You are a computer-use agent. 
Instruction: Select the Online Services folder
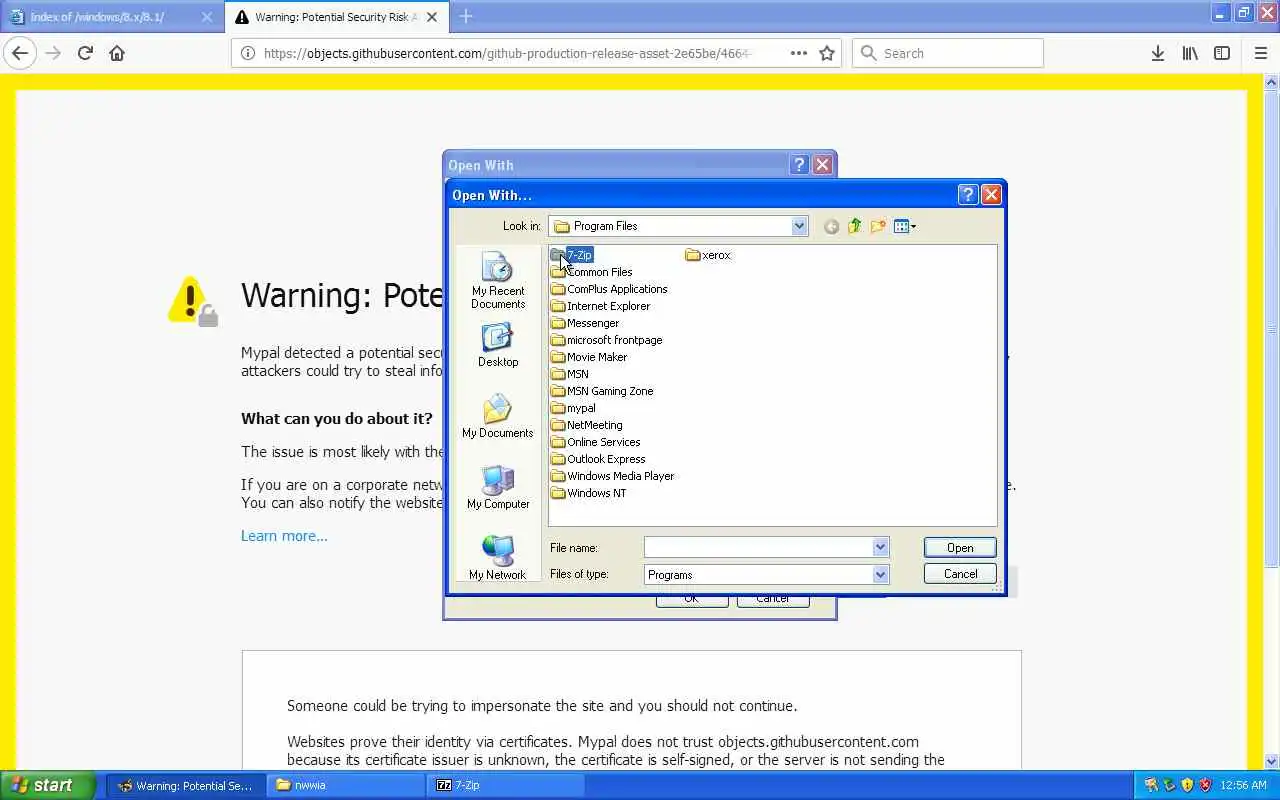pyautogui.click(x=596, y=442)
